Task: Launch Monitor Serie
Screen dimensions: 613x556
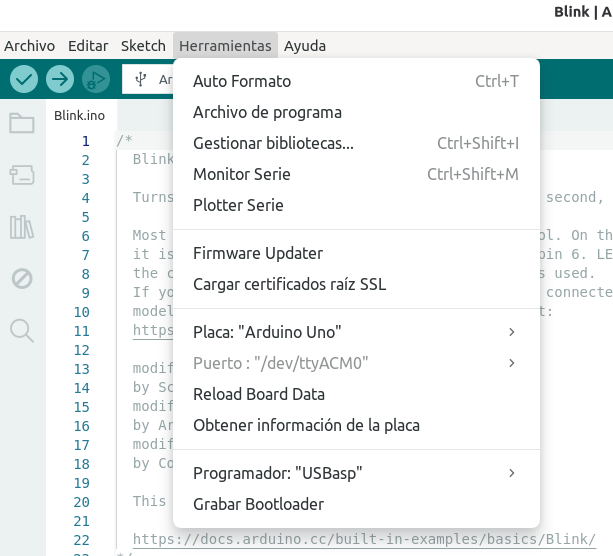Action: pyautogui.click(x=356, y=174)
